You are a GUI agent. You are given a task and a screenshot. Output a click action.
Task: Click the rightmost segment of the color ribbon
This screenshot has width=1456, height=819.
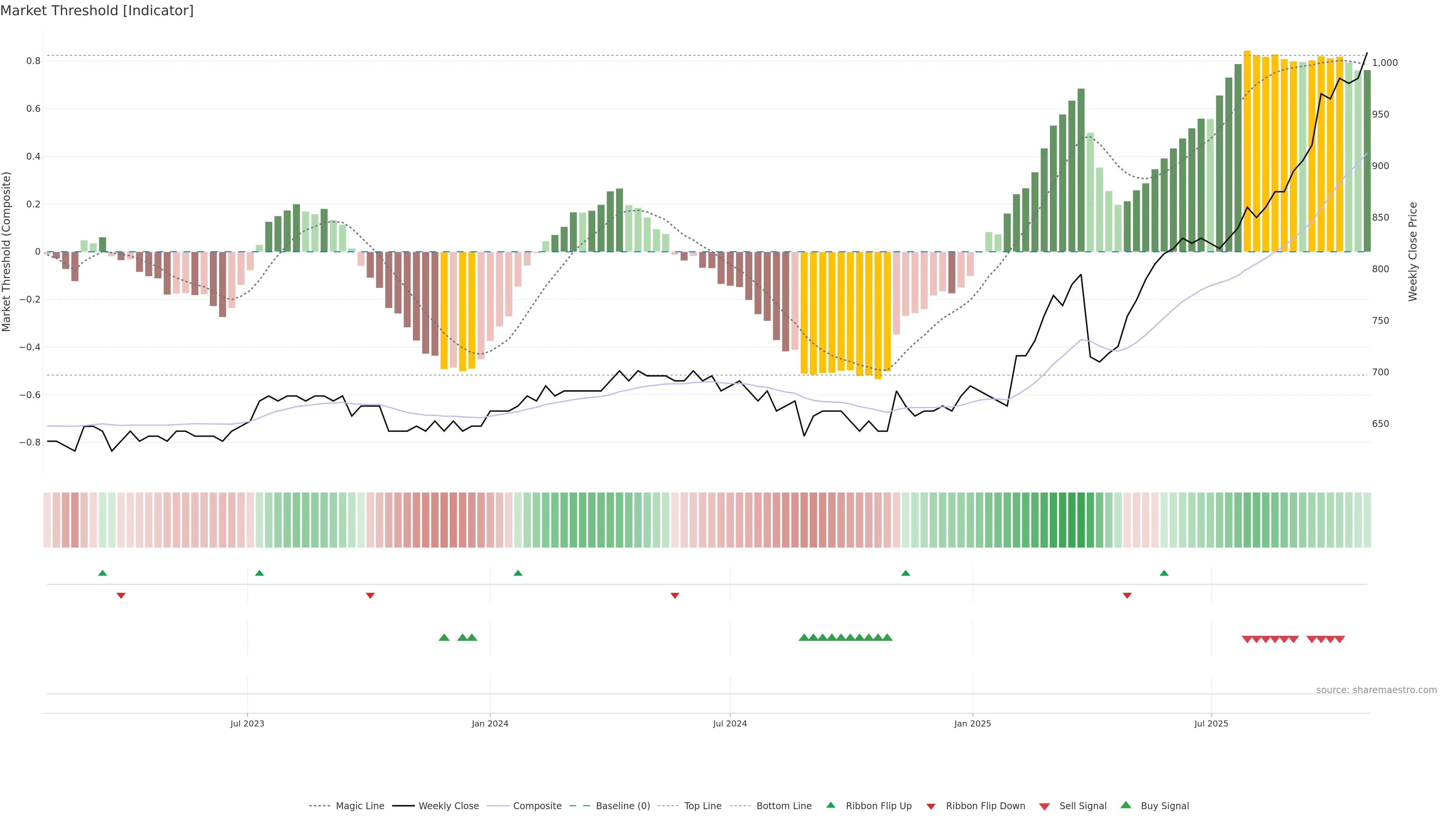1367,520
